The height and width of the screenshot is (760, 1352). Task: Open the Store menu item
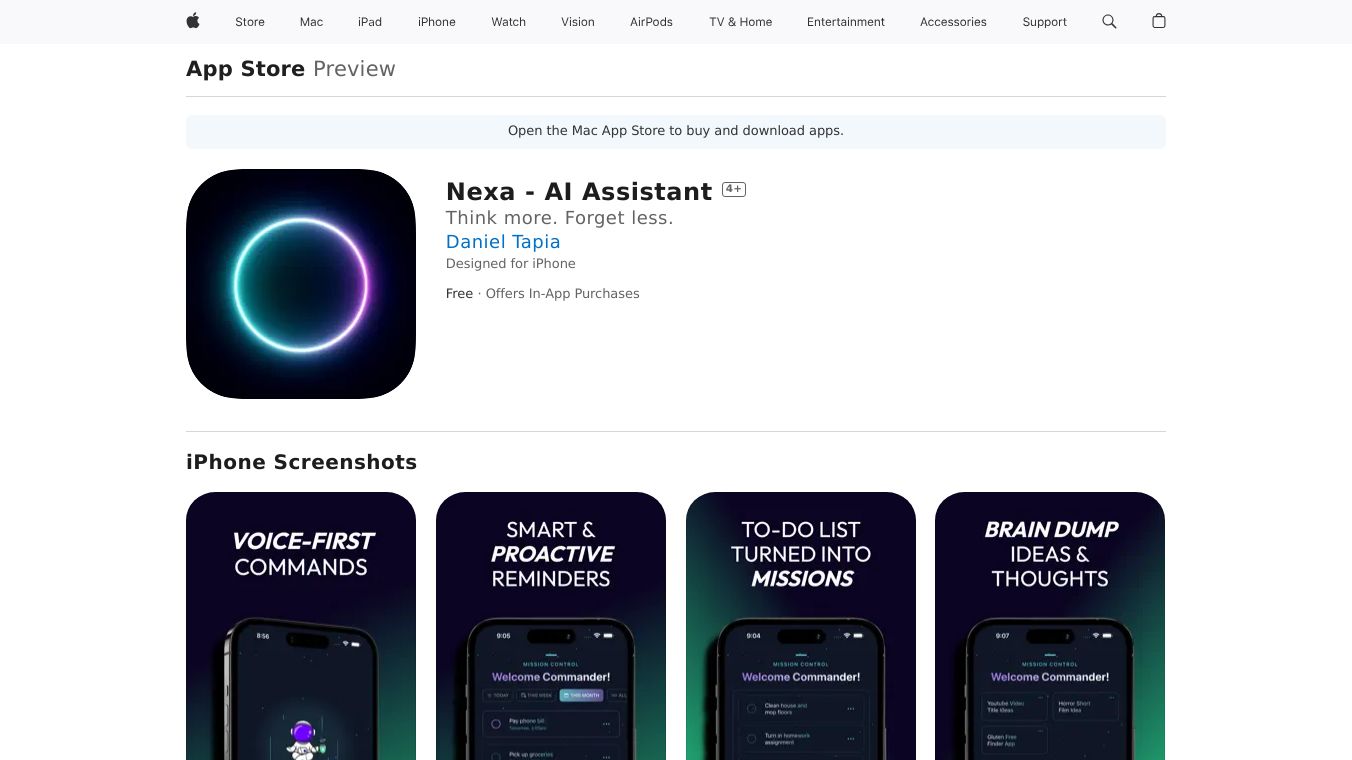pos(250,22)
